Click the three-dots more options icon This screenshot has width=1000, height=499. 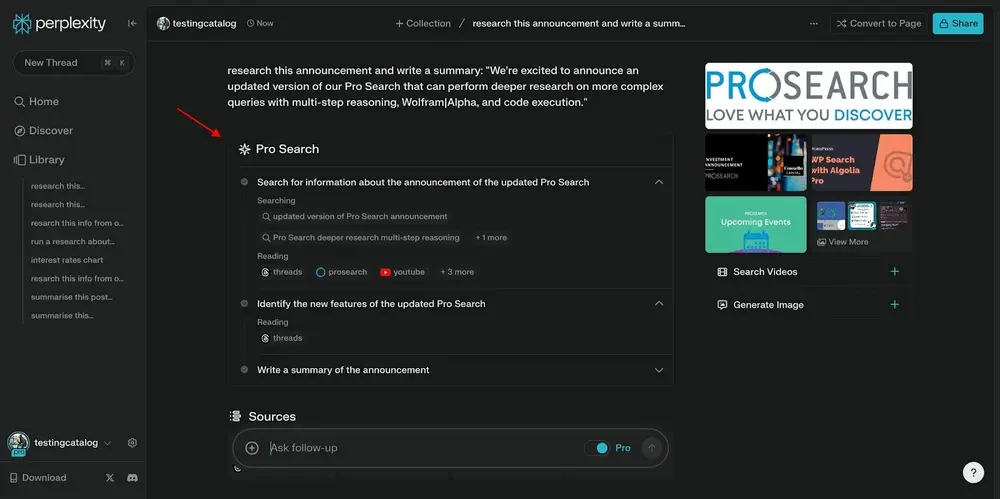click(x=812, y=23)
